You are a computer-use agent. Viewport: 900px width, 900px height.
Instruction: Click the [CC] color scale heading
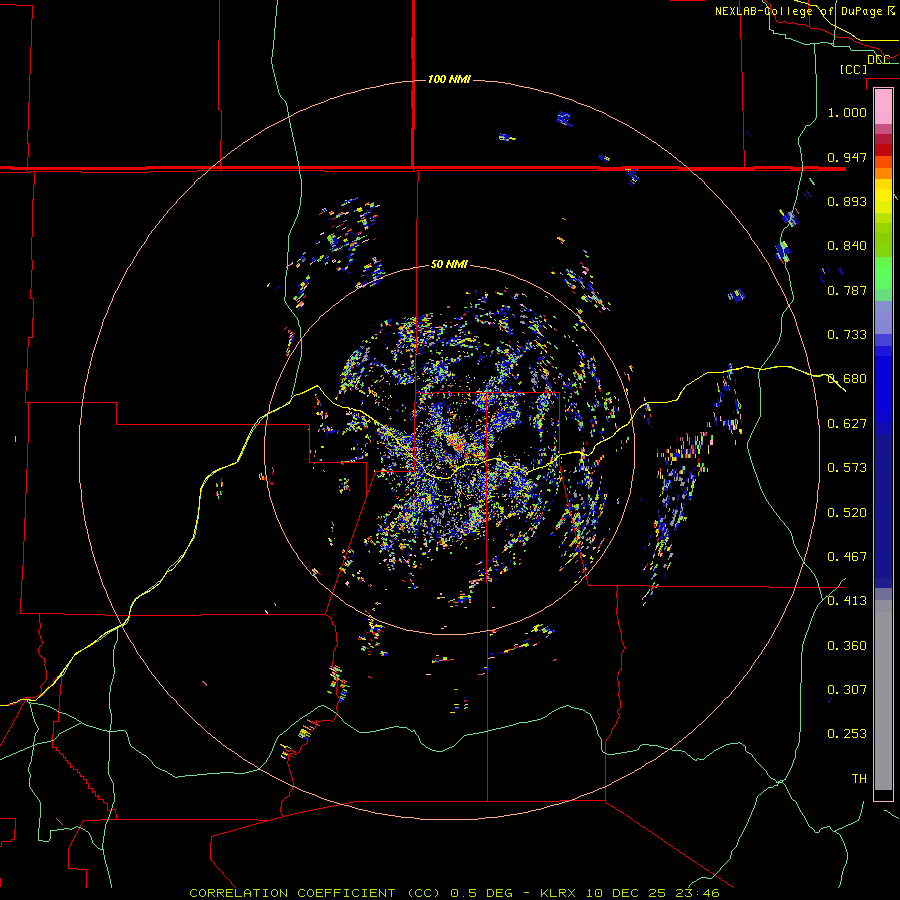point(853,69)
